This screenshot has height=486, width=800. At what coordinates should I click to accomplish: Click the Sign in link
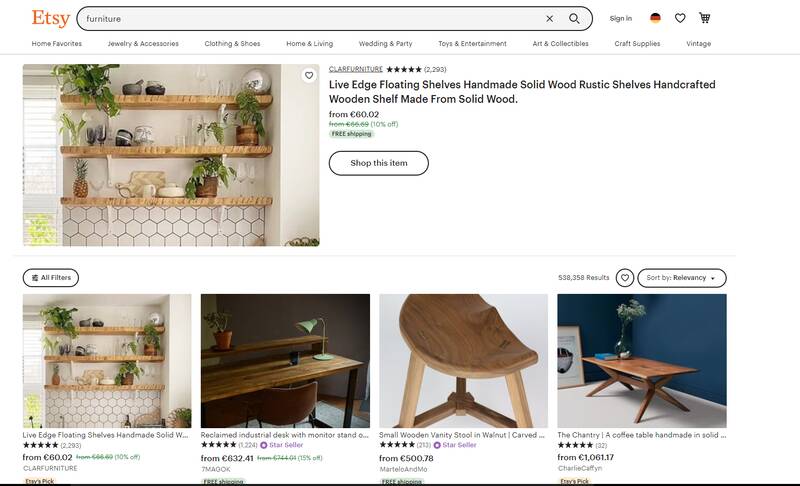pyautogui.click(x=620, y=18)
